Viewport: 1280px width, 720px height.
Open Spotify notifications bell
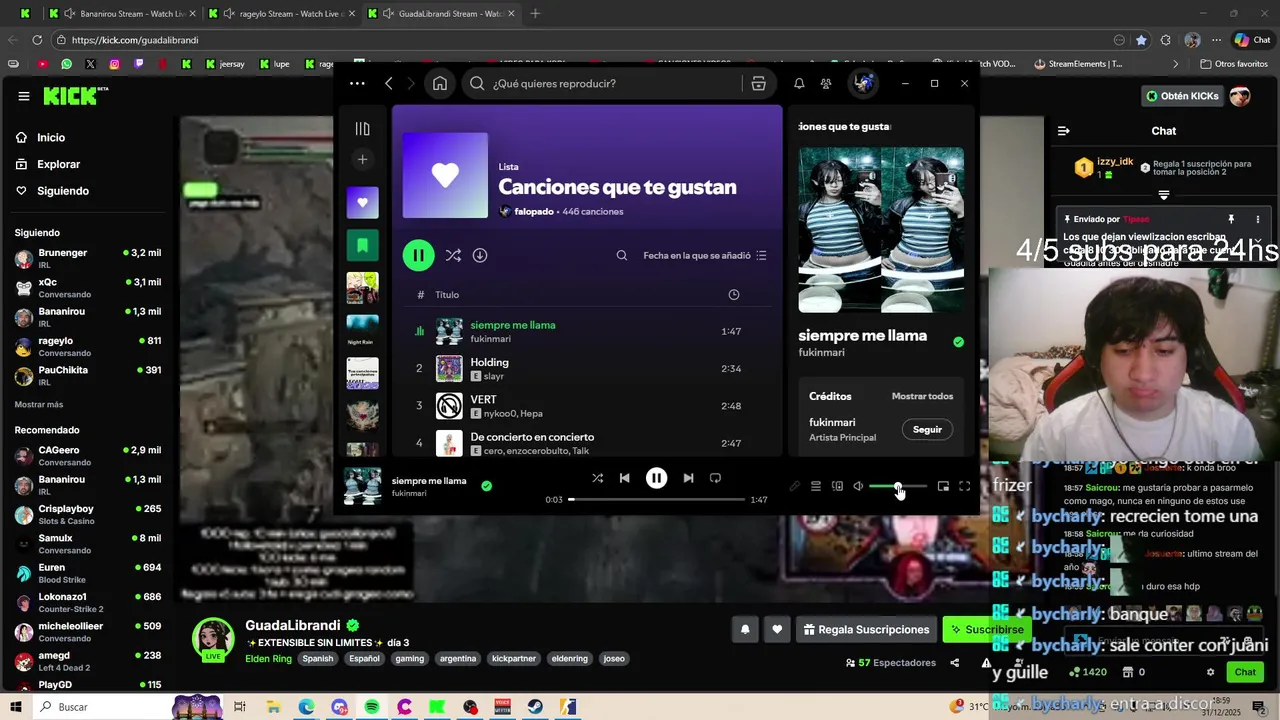coord(799,84)
